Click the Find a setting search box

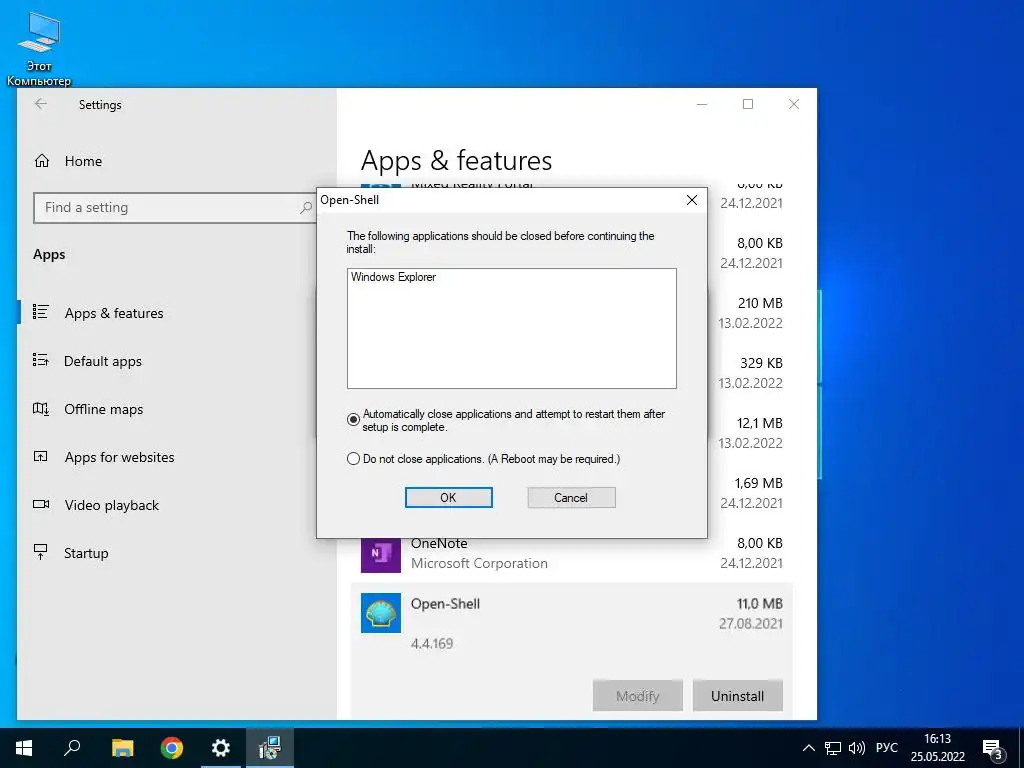pos(174,208)
